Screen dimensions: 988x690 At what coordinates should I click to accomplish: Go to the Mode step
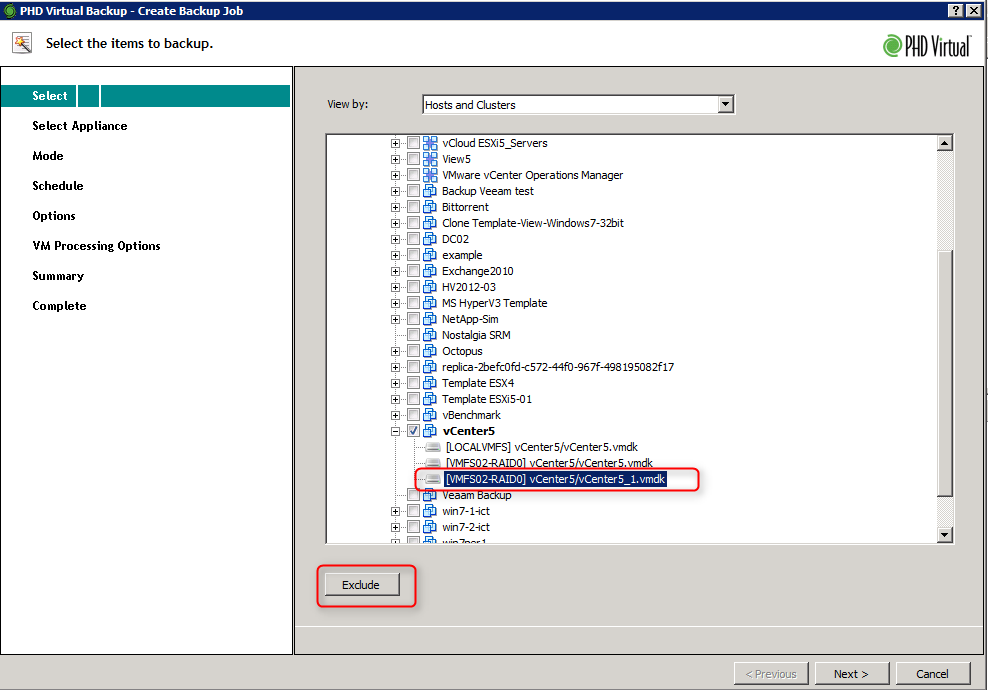(48, 156)
